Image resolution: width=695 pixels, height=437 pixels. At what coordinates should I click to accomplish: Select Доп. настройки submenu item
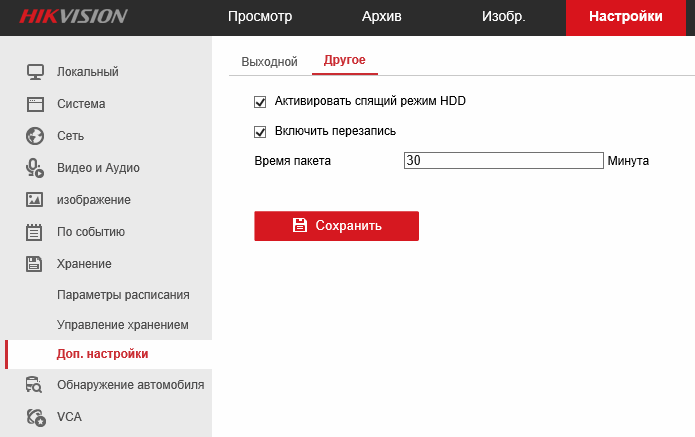point(102,354)
